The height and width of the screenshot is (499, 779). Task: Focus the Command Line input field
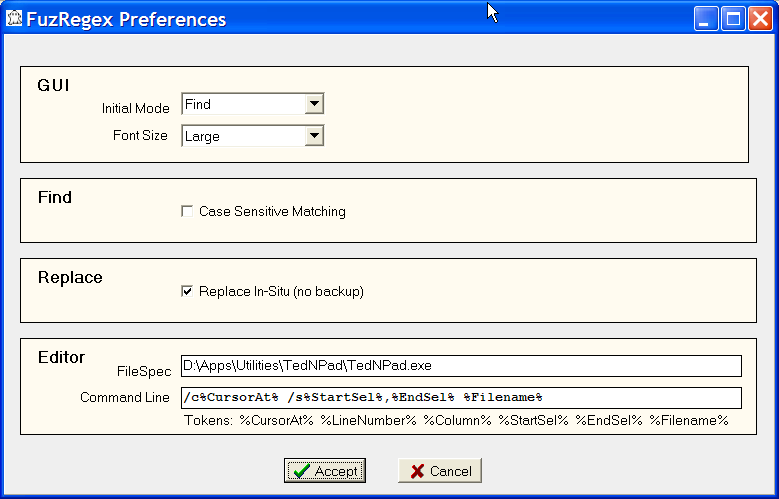coord(460,397)
